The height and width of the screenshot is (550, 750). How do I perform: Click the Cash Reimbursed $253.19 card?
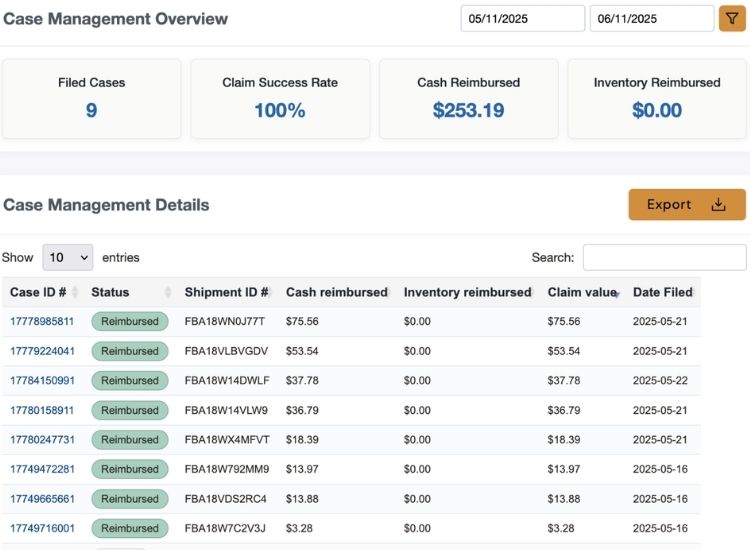click(468, 99)
